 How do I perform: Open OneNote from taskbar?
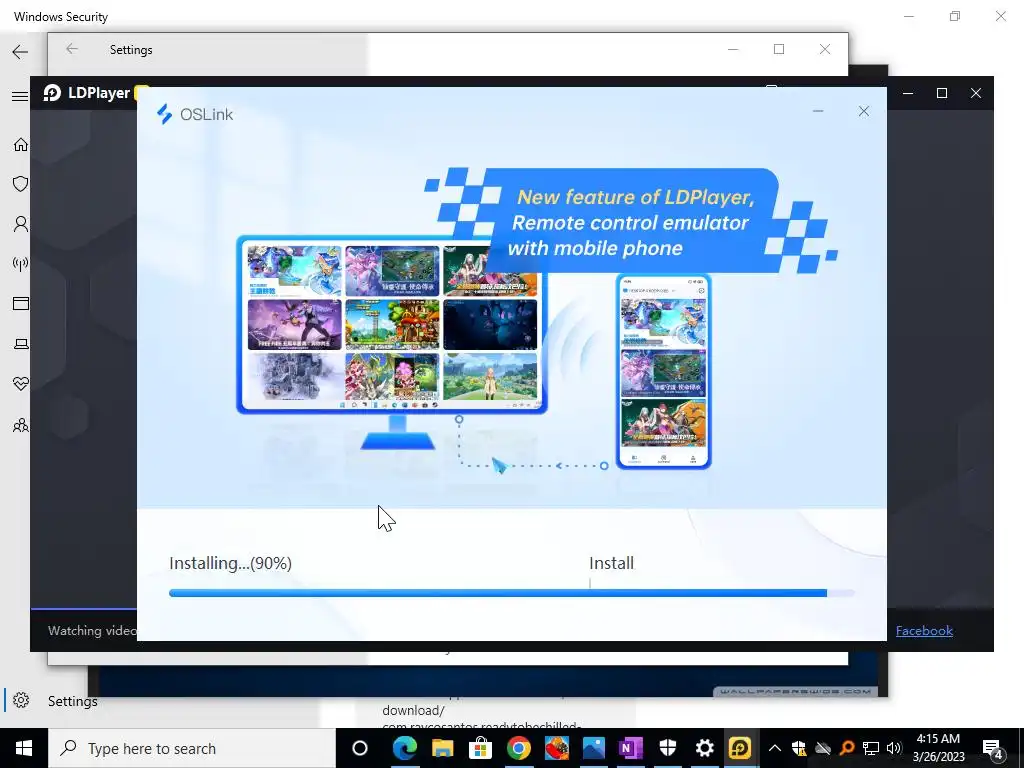coord(630,748)
